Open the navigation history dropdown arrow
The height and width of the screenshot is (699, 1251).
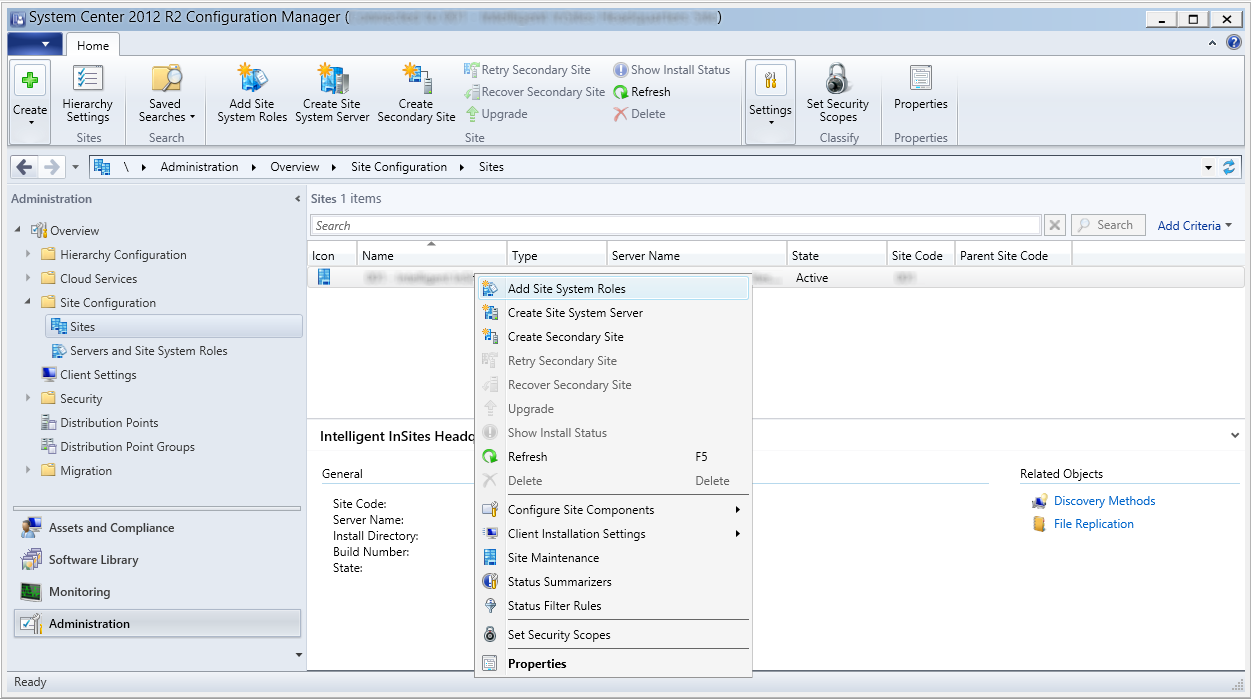[75, 167]
